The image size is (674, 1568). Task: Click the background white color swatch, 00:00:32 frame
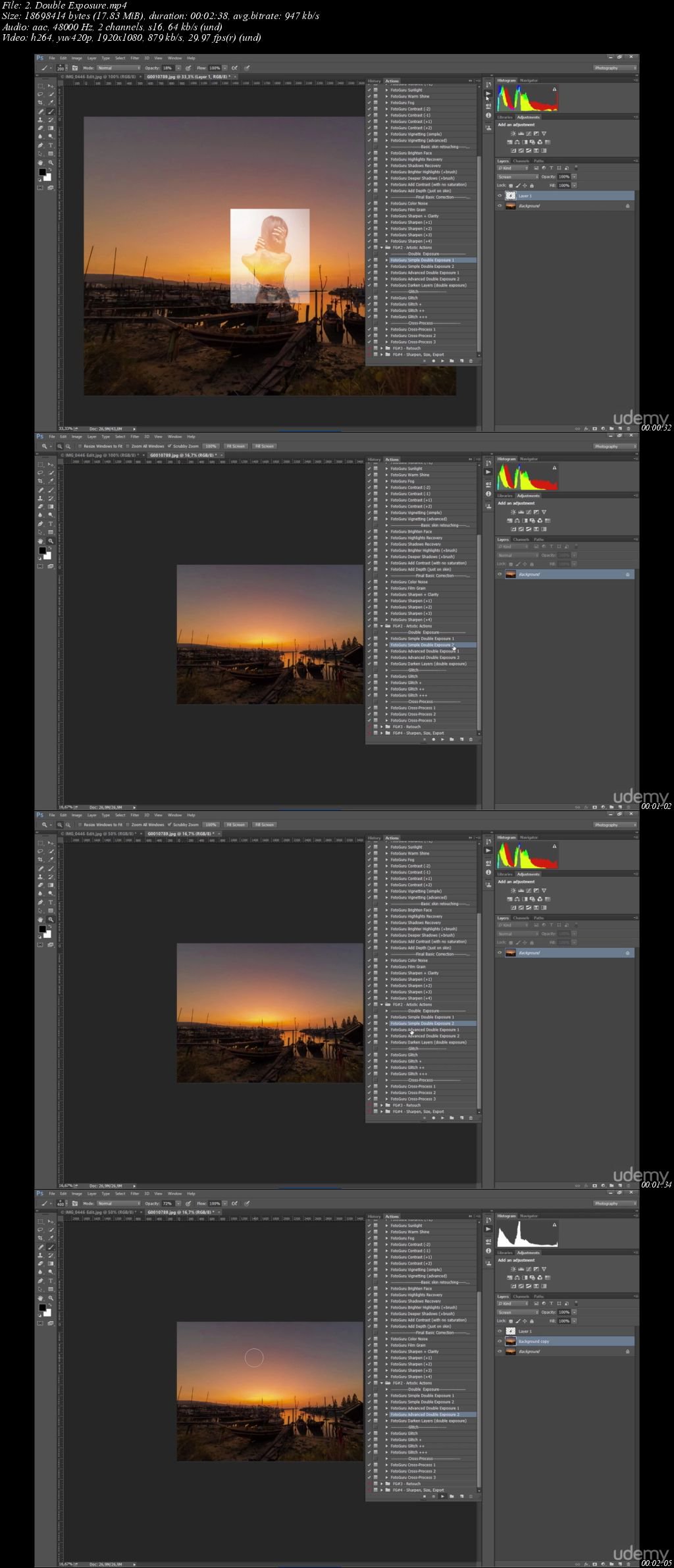point(48,178)
